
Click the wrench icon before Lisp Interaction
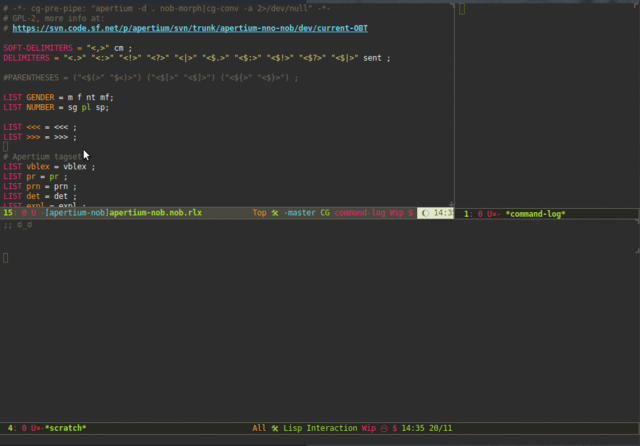click(275, 428)
